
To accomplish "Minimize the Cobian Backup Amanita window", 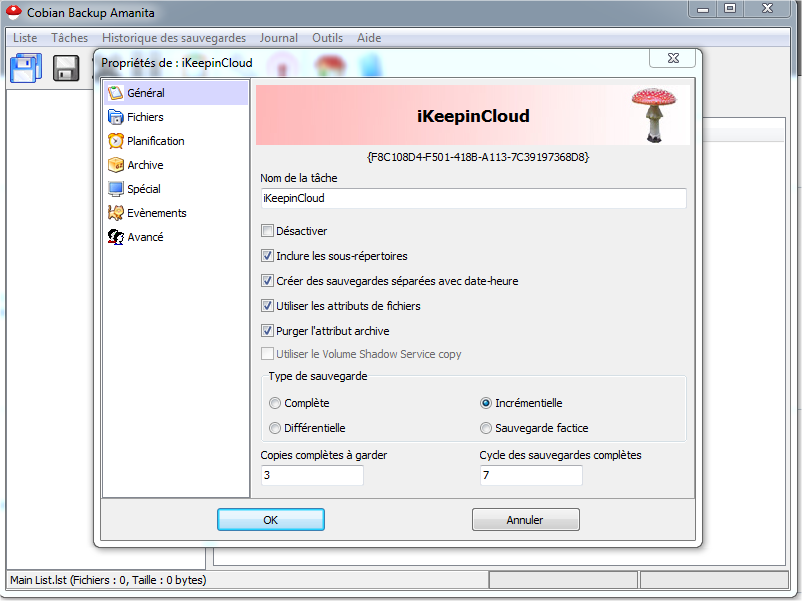I will [703, 9].
